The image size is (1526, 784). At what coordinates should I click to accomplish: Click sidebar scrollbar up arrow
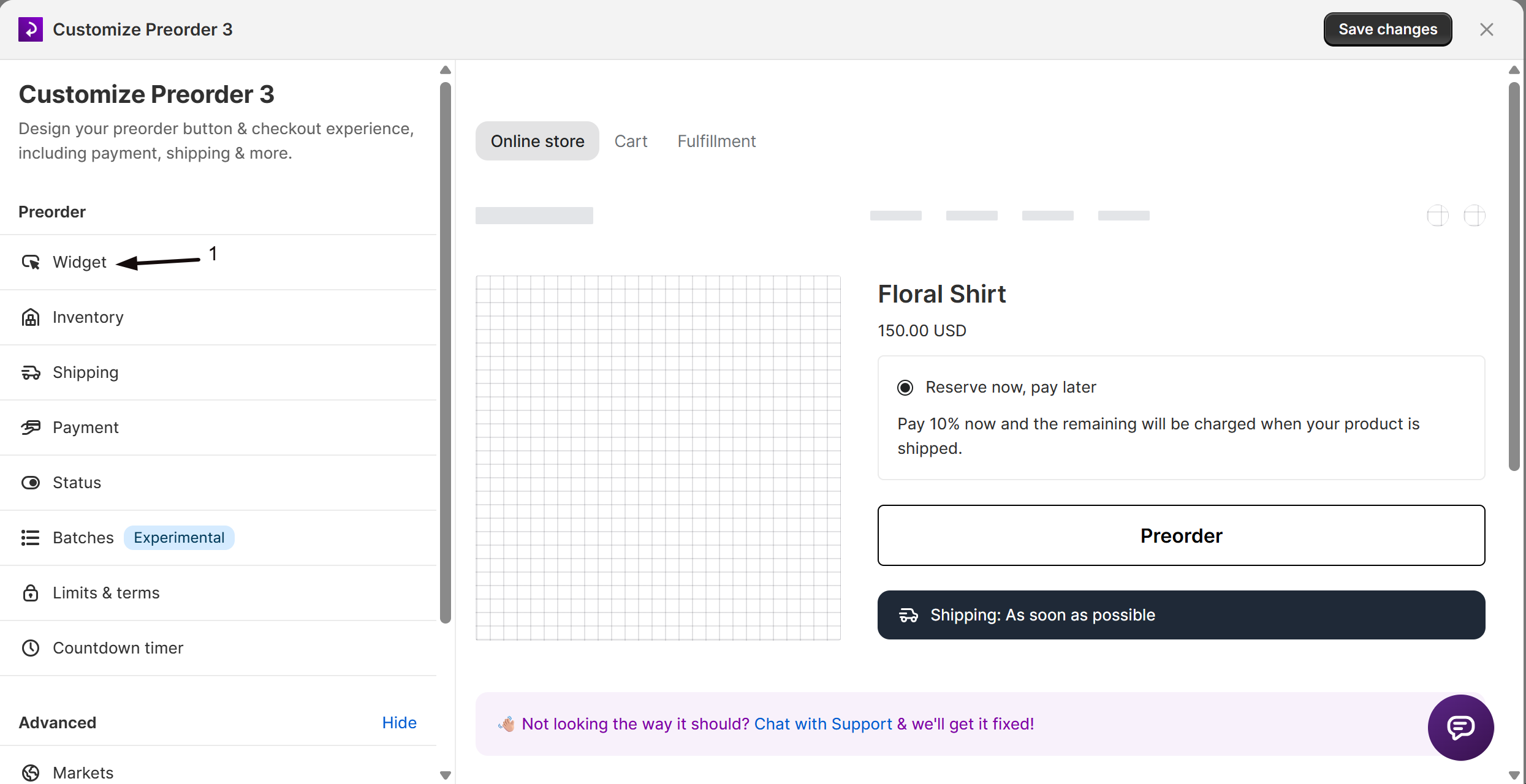click(x=446, y=70)
